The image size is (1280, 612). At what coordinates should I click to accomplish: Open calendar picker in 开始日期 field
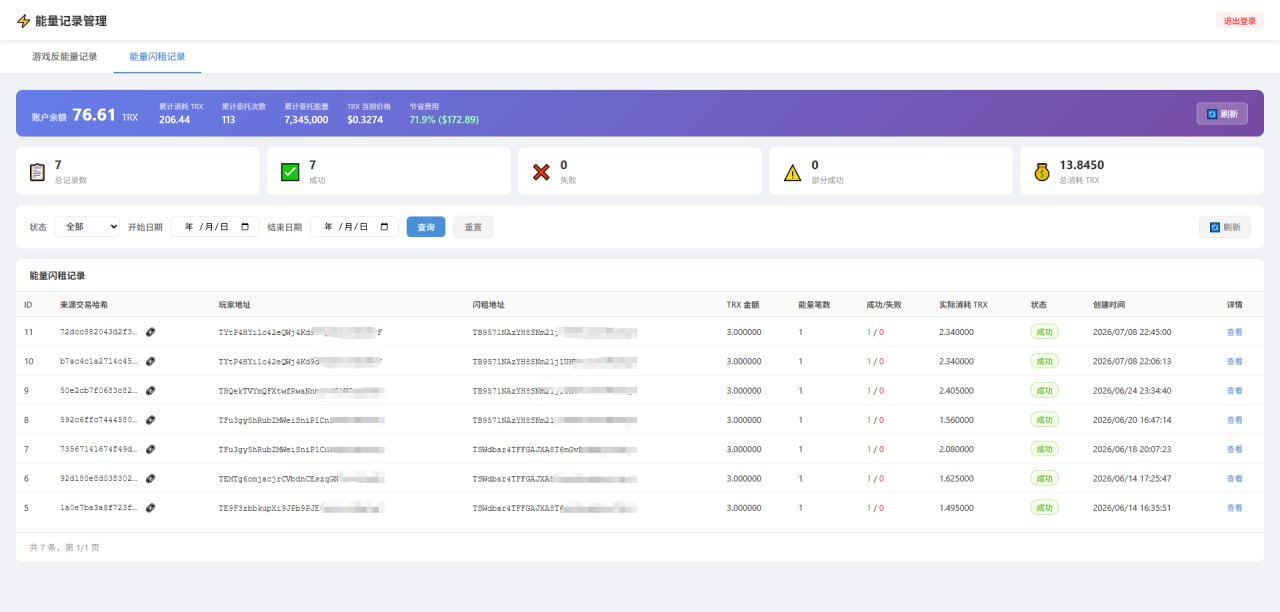click(x=245, y=227)
